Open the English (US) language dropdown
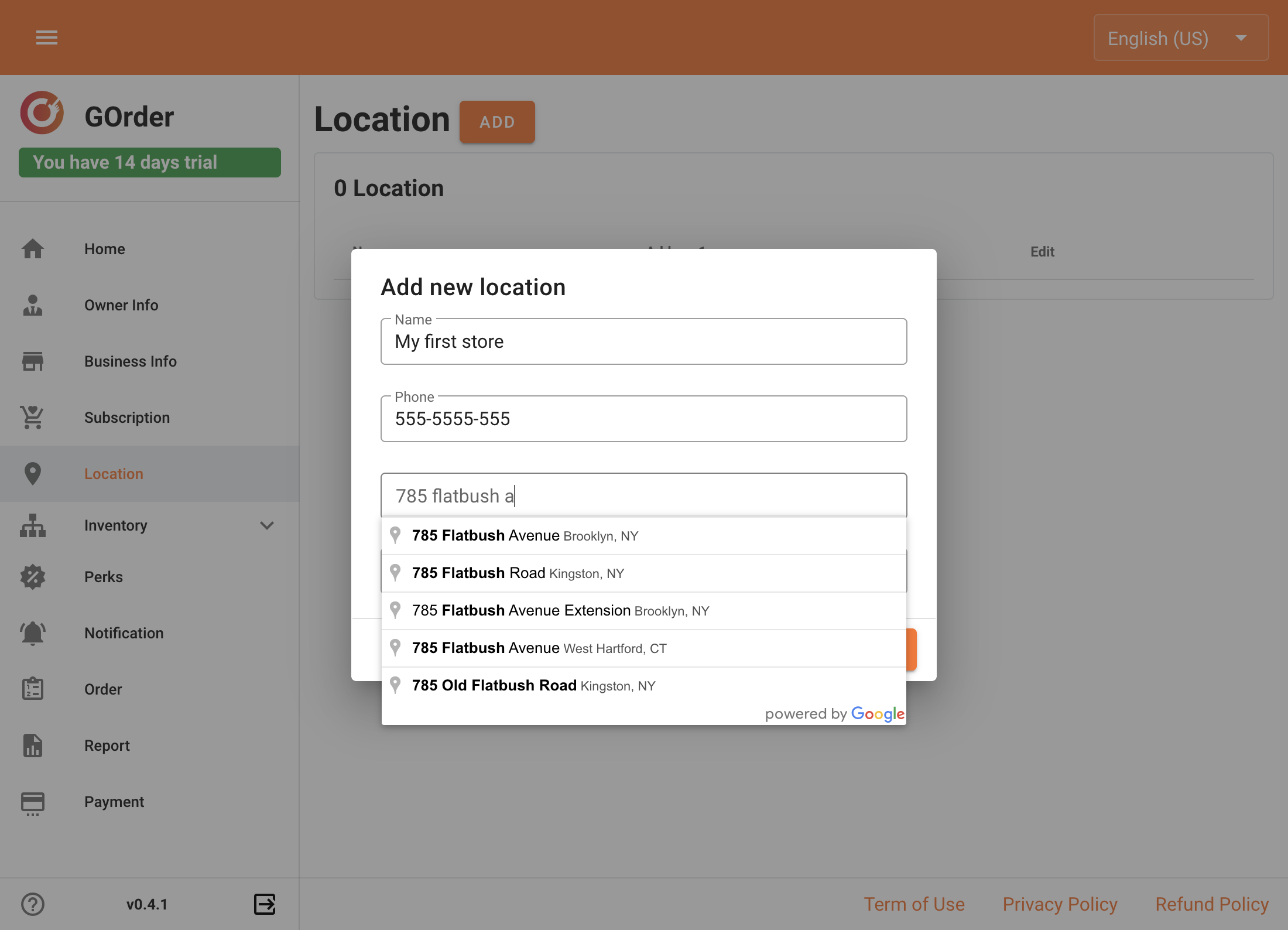Screen dimensions: 1288x930 pos(1181,38)
